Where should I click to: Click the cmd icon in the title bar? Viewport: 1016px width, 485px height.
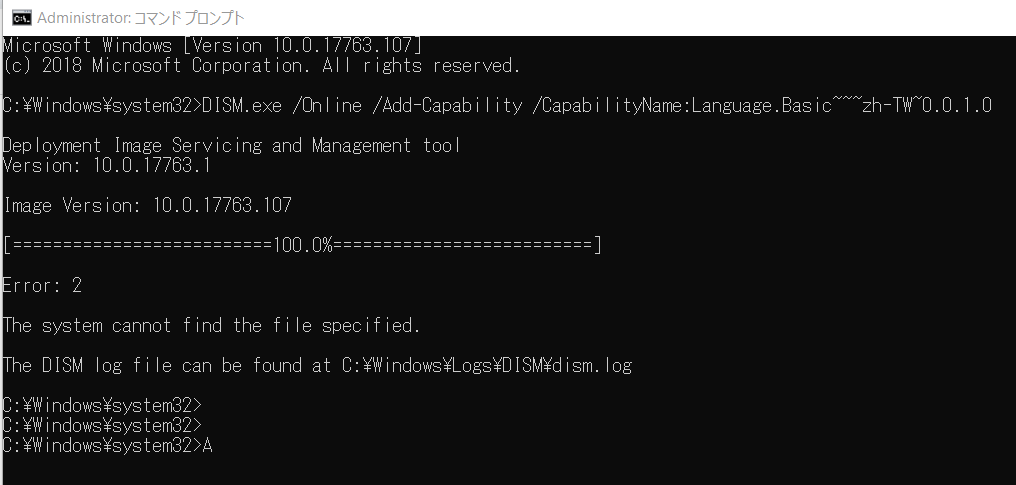(21, 18)
